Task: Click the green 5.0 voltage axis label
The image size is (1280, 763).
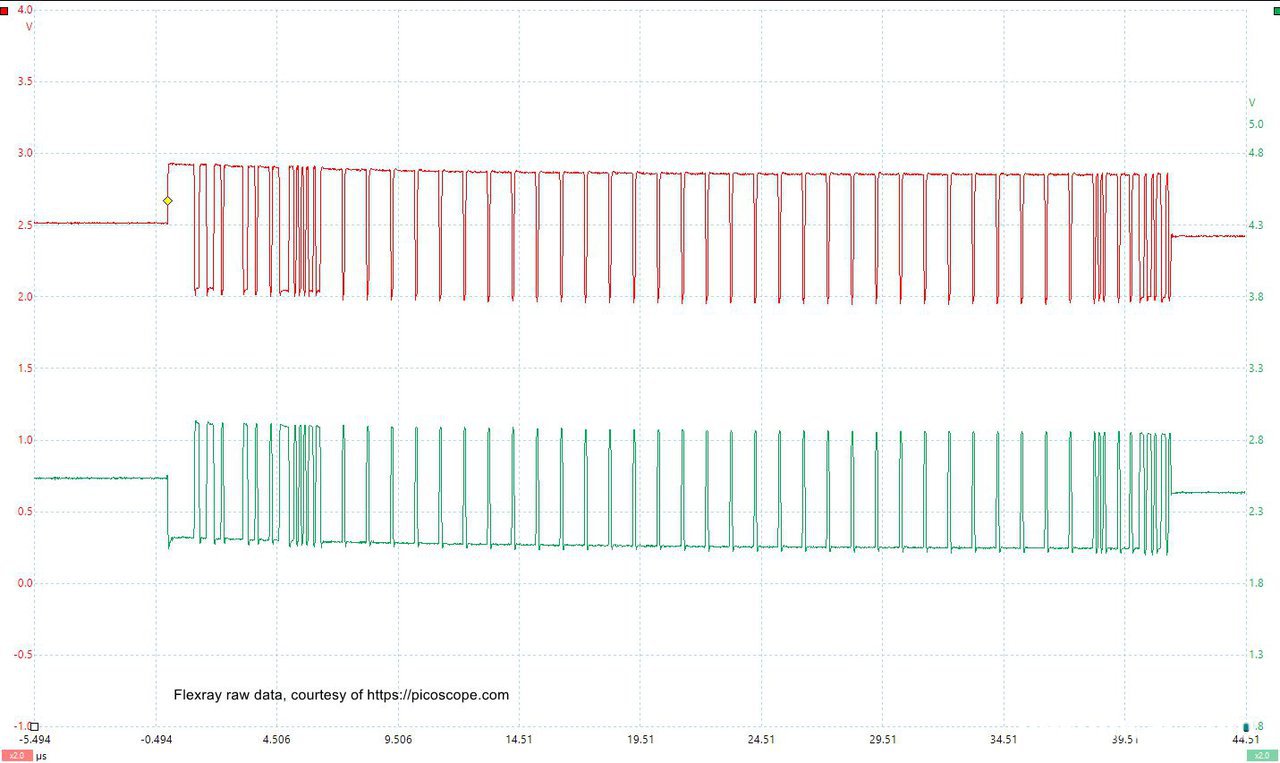Action: tap(1255, 124)
